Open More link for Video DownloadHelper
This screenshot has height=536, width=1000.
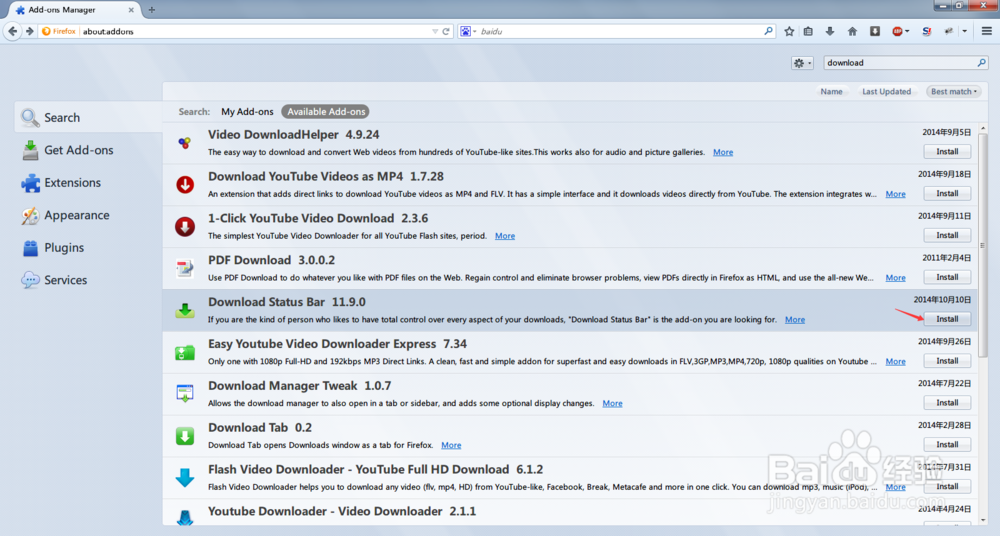pos(723,152)
